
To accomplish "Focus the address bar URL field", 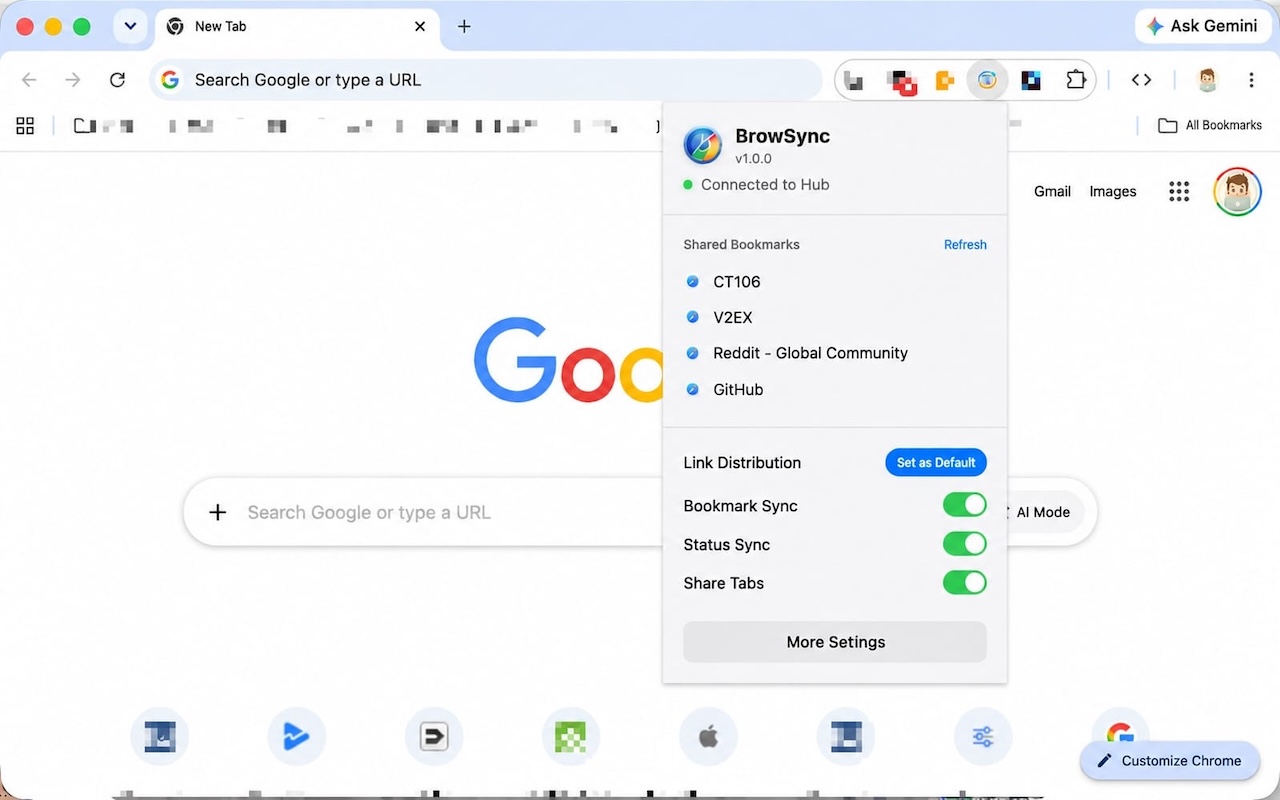I will (x=486, y=80).
